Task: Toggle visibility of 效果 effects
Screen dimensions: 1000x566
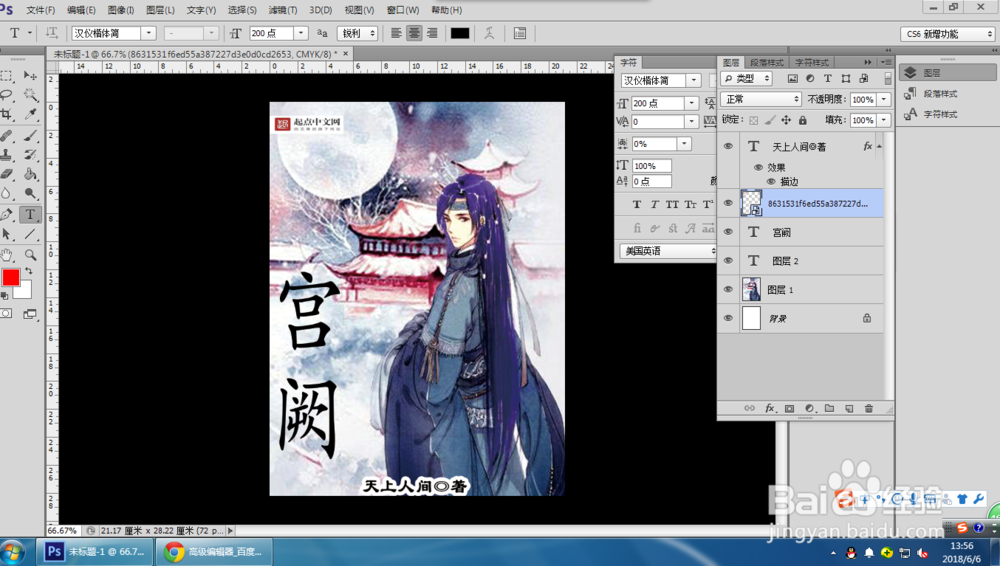Action: pyautogui.click(x=758, y=167)
